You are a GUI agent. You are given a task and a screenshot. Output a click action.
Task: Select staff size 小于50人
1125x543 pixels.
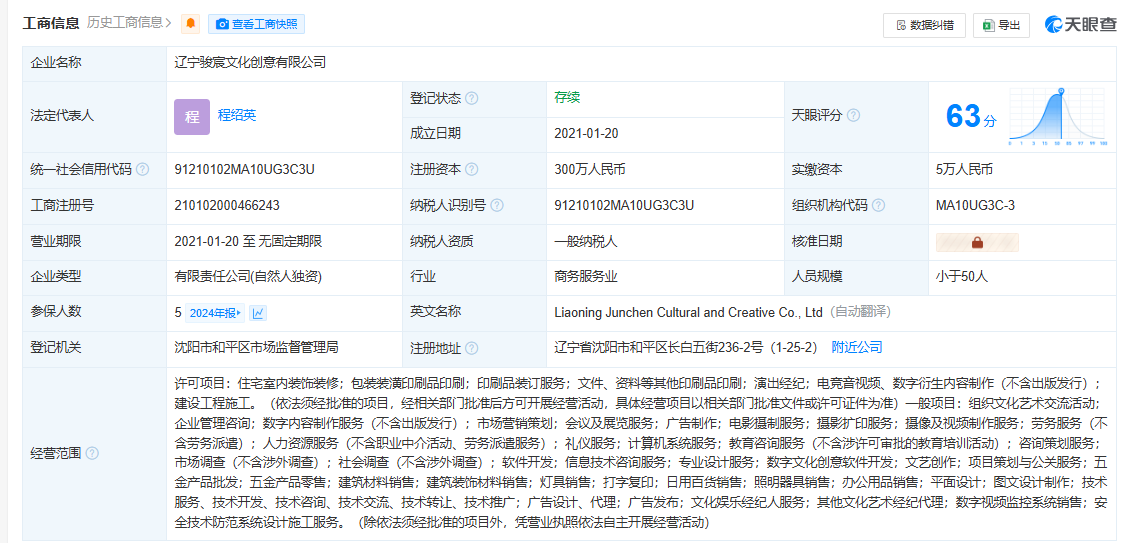tap(962, 277)
